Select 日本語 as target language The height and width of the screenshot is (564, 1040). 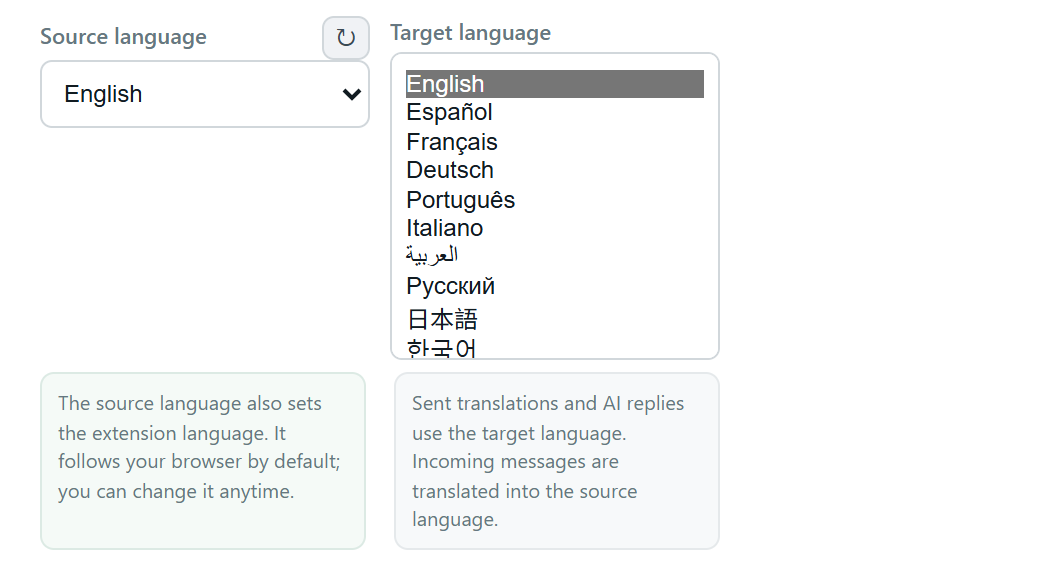554,319
